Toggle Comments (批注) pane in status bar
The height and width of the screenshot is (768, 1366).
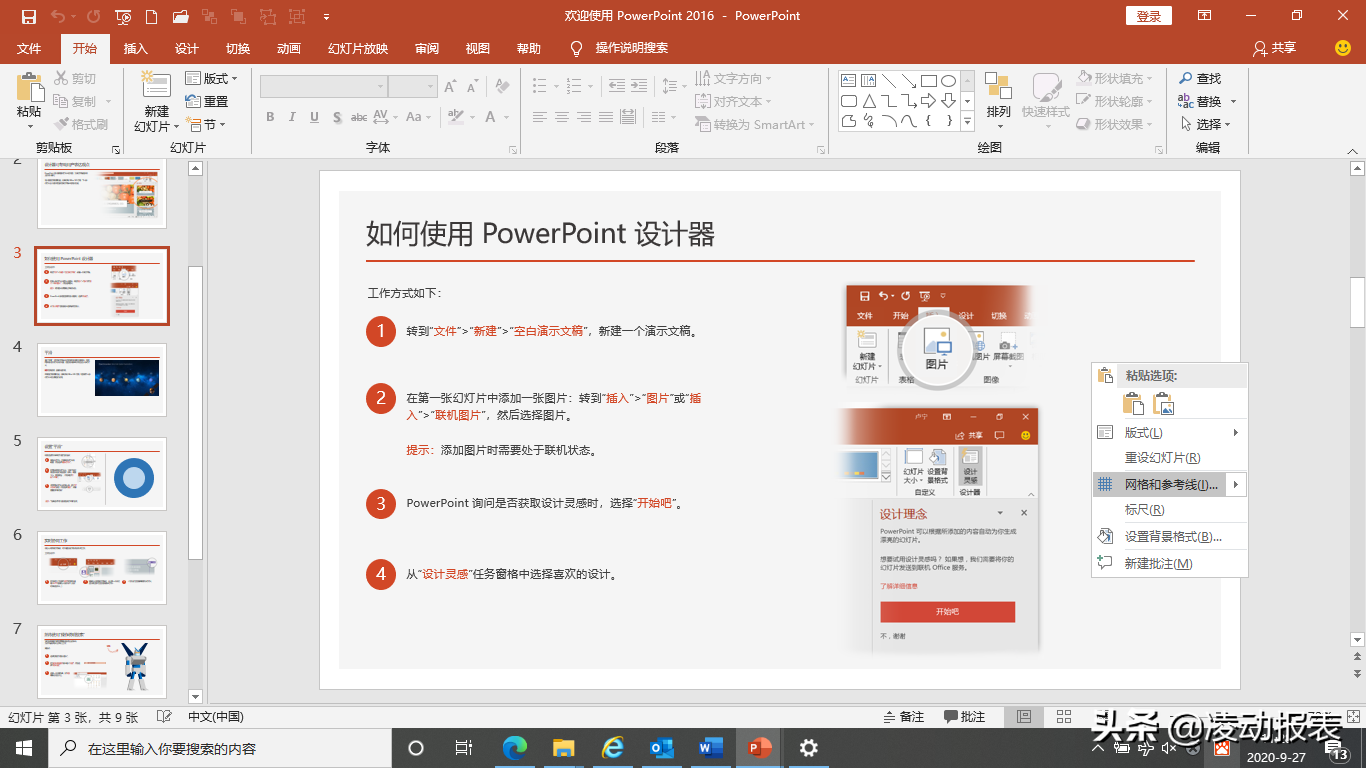(x=964, y=717)
